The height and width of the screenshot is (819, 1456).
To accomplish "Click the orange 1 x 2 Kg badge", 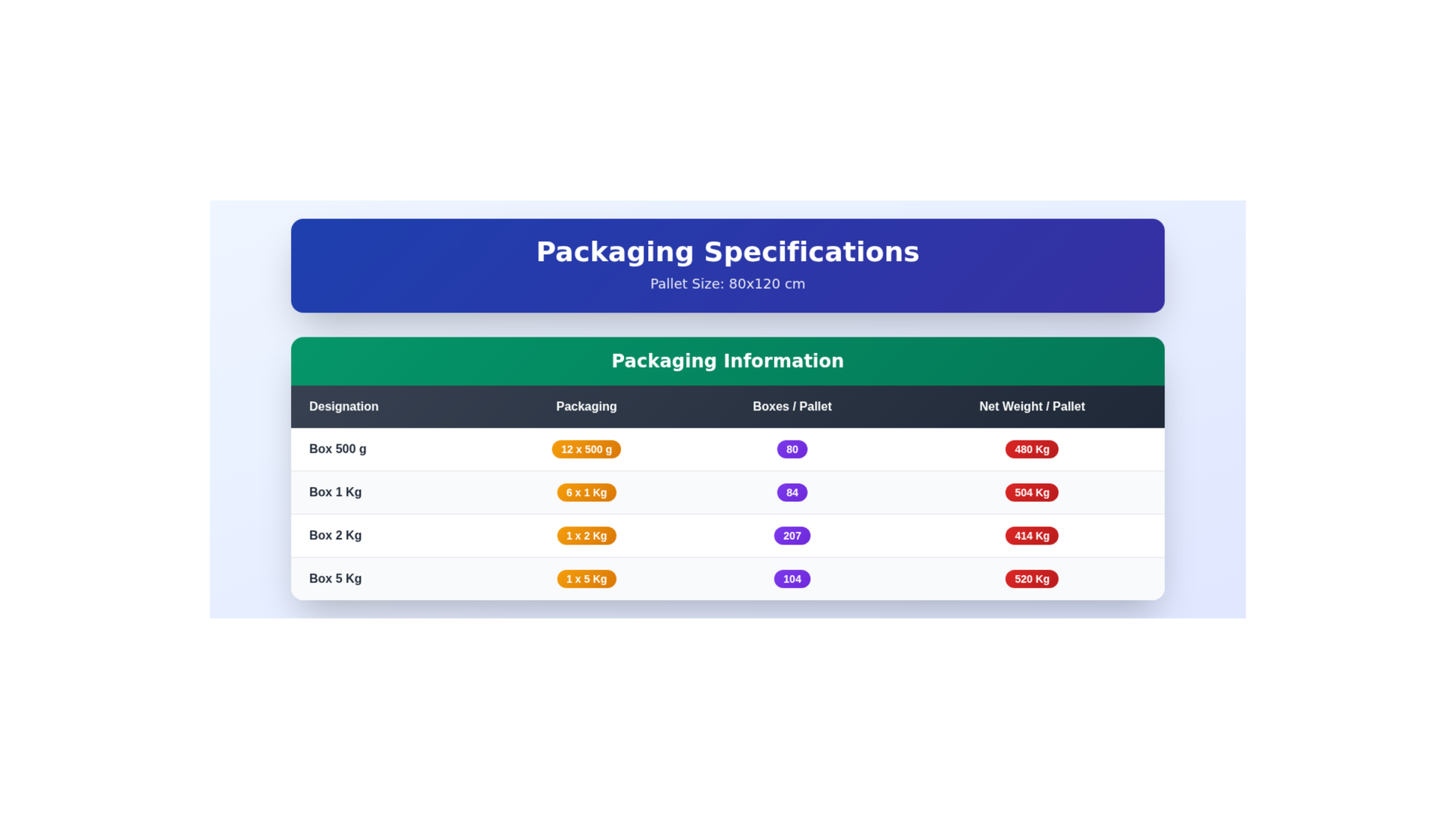I will (586, 536).
